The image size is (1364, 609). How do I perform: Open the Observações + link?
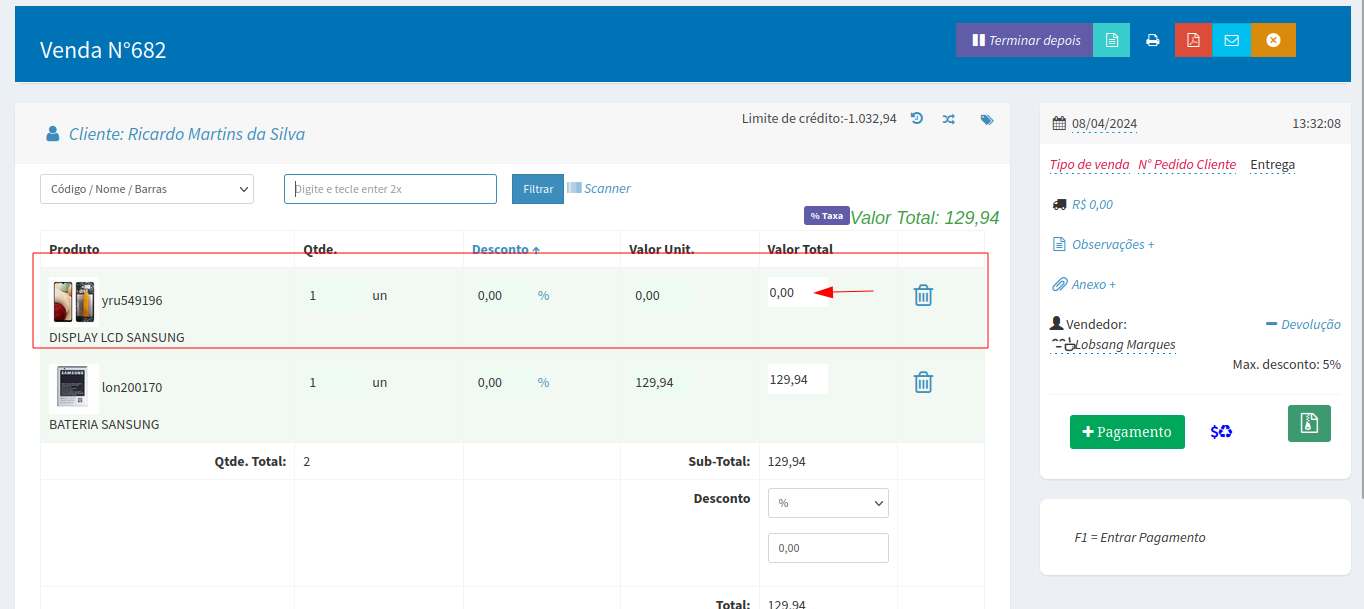pyautogui.click(x=1112, y=244)
